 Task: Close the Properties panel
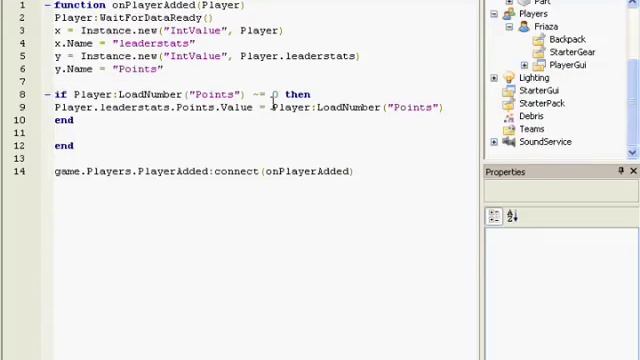[633, 171]
